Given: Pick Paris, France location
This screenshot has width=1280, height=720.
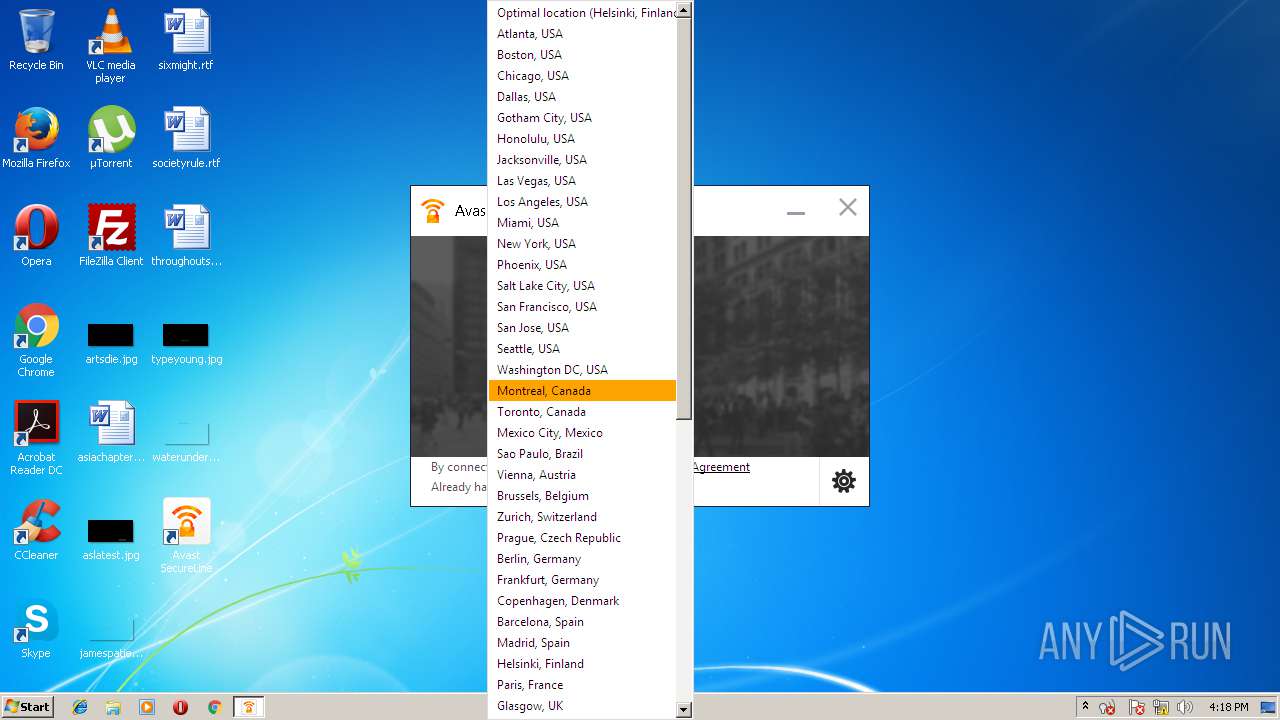Looking at the screenshot, I should (583, 685).
